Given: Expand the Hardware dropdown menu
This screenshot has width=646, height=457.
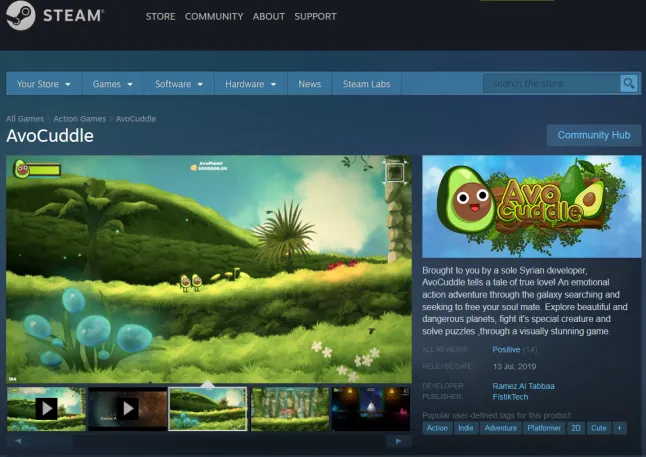Looking at the screenshot, I should tap(250, 84).
